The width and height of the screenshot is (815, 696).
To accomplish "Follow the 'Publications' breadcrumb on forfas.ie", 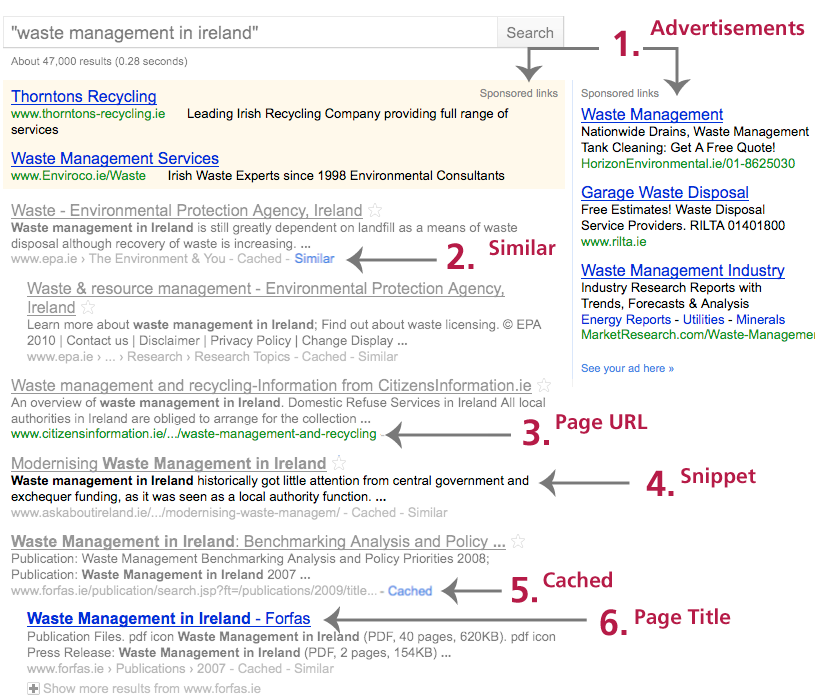I will (x=150, y=668).
